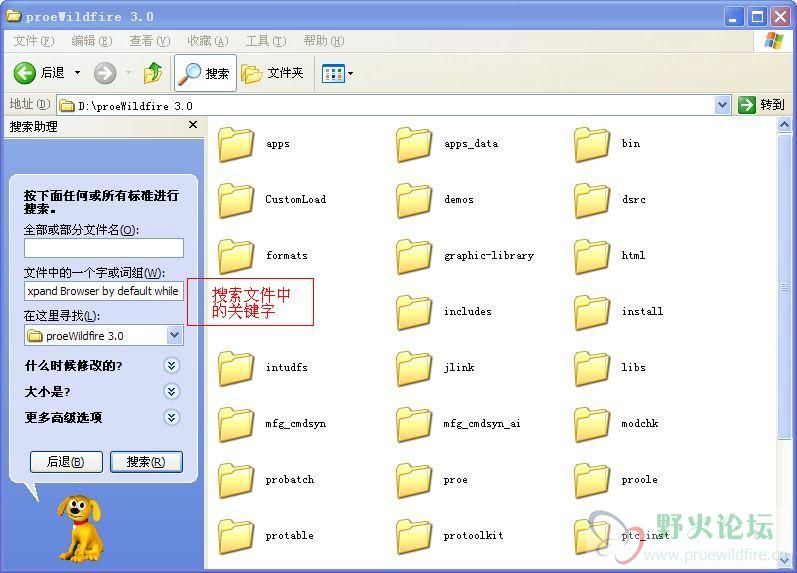Screen dimensions: 797x573
Task: Toggle the Search (搜索) toolbar button
Action: [x=205, y=73]
